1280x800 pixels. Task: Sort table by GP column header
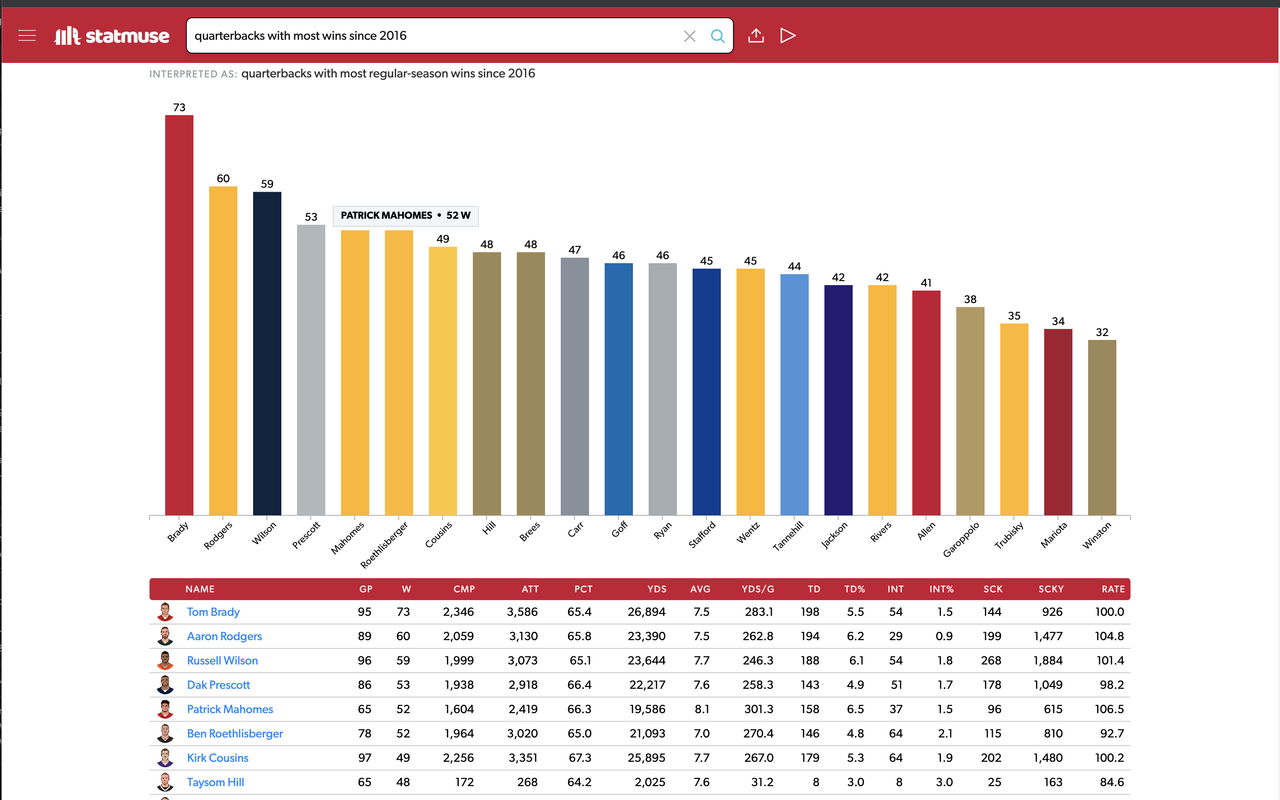click(x=364, y=589)
